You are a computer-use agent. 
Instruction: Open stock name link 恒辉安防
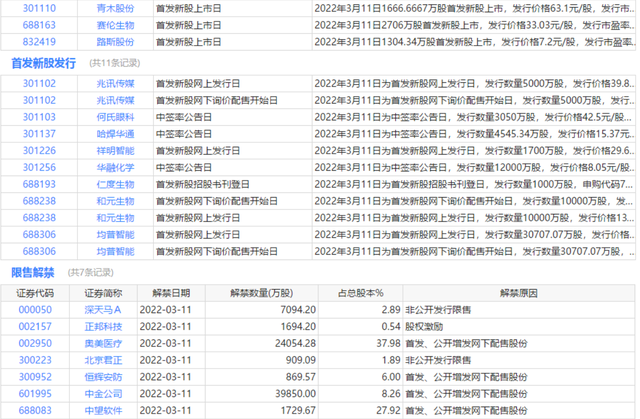pos(103,377)
